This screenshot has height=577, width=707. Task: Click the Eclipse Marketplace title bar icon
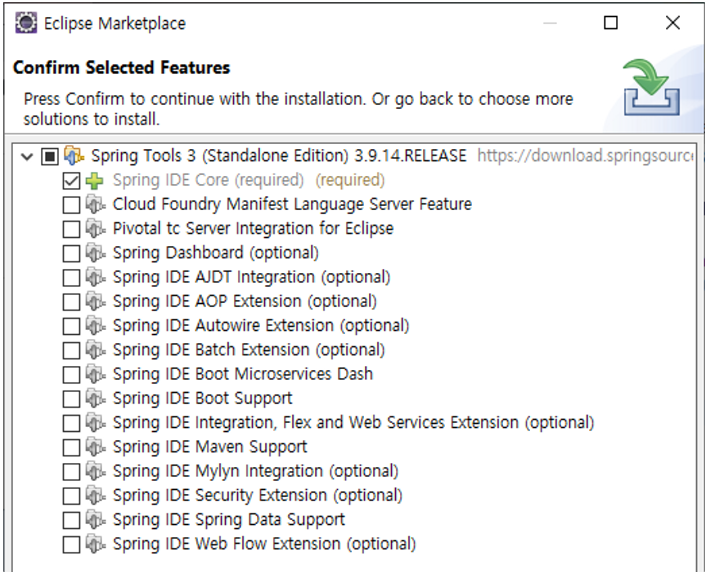(26, 23)
